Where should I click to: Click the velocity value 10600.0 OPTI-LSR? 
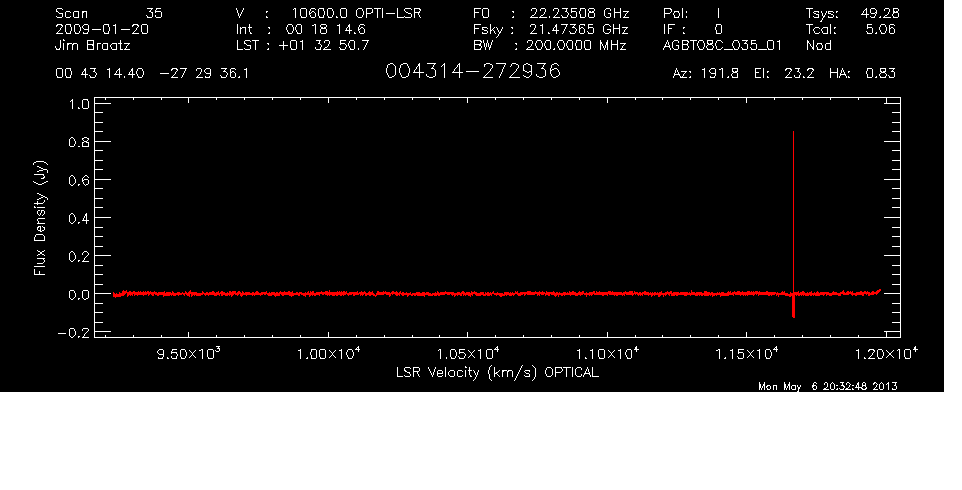[x=356, y=13]
